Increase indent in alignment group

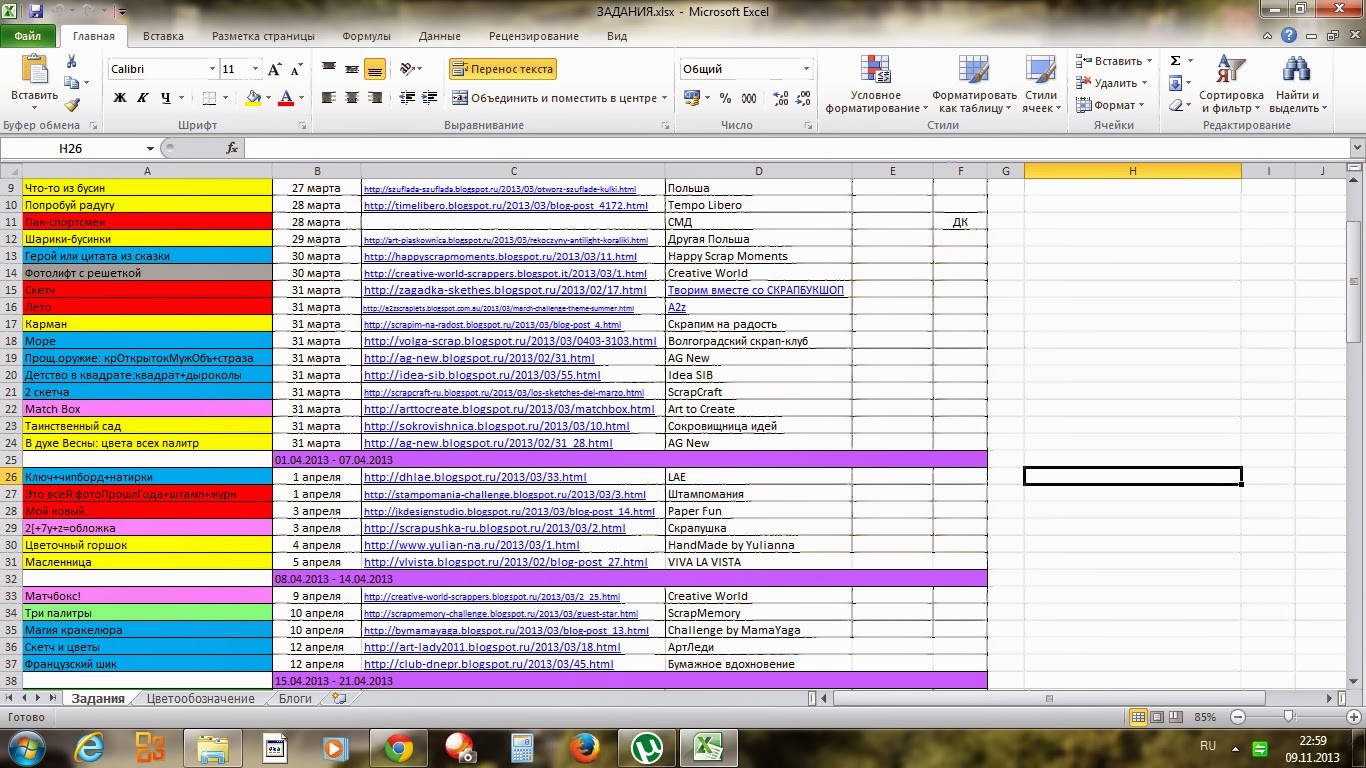(431, 98)
